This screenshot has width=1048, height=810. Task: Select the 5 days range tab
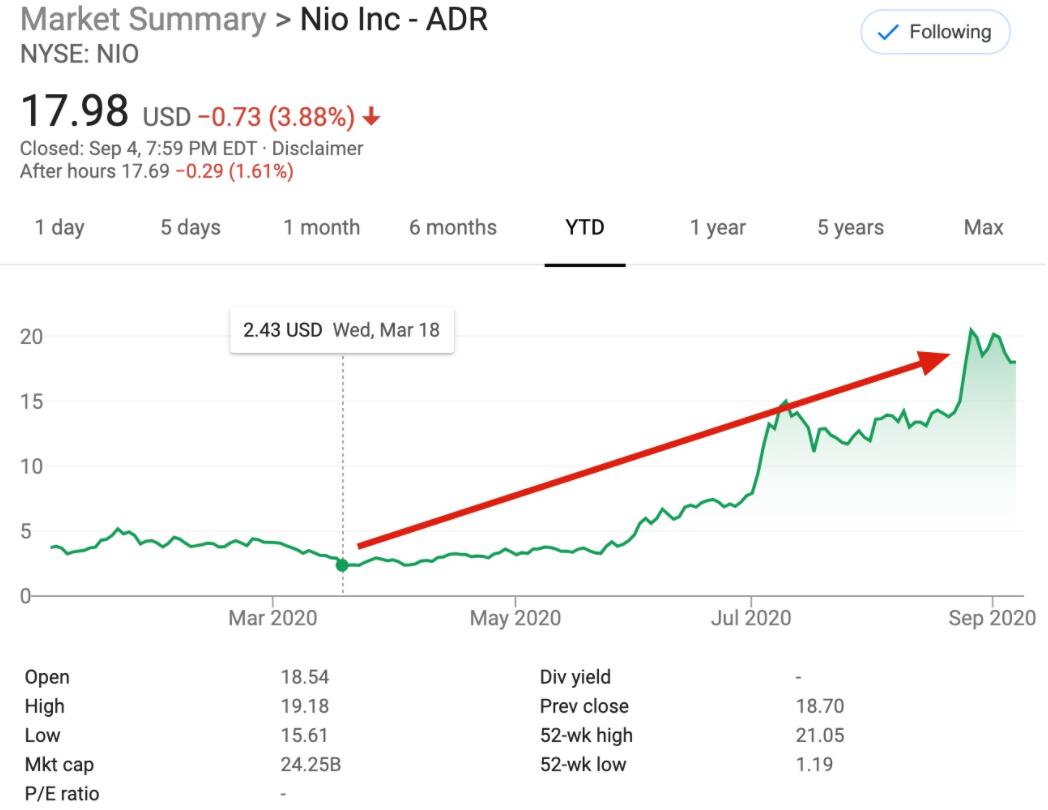point(190,227)
